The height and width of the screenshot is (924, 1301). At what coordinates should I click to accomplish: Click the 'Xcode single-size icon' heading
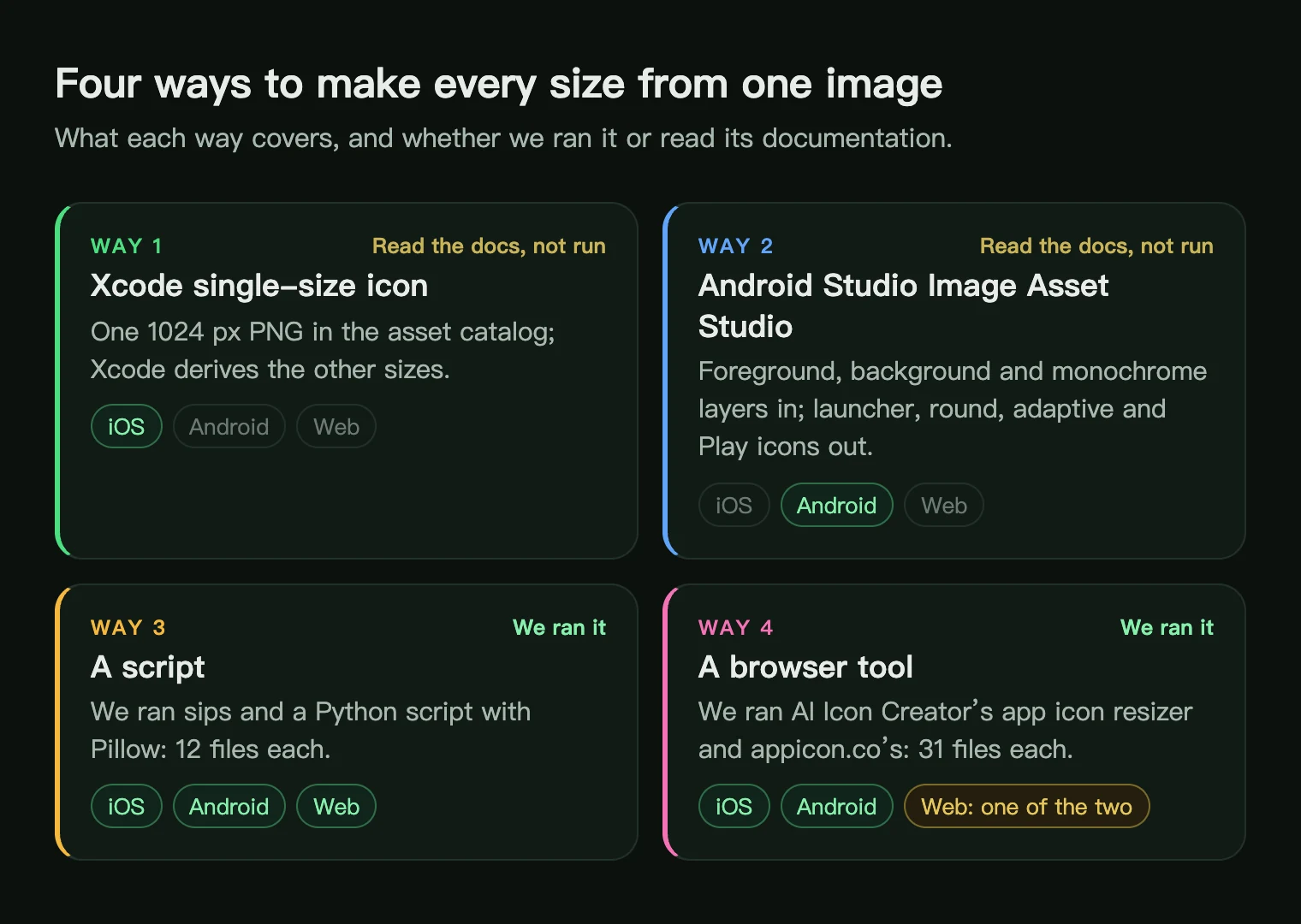259,286
